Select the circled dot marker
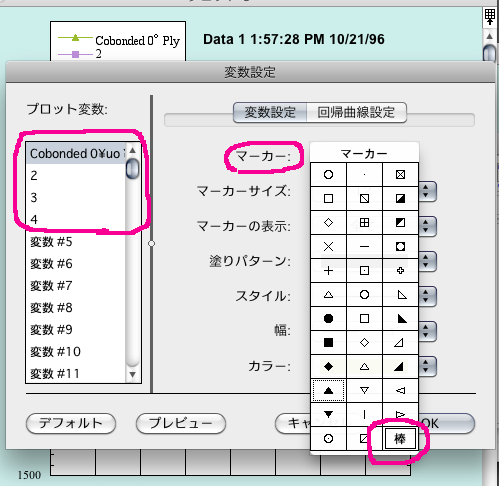 click(x=328, y=439)
